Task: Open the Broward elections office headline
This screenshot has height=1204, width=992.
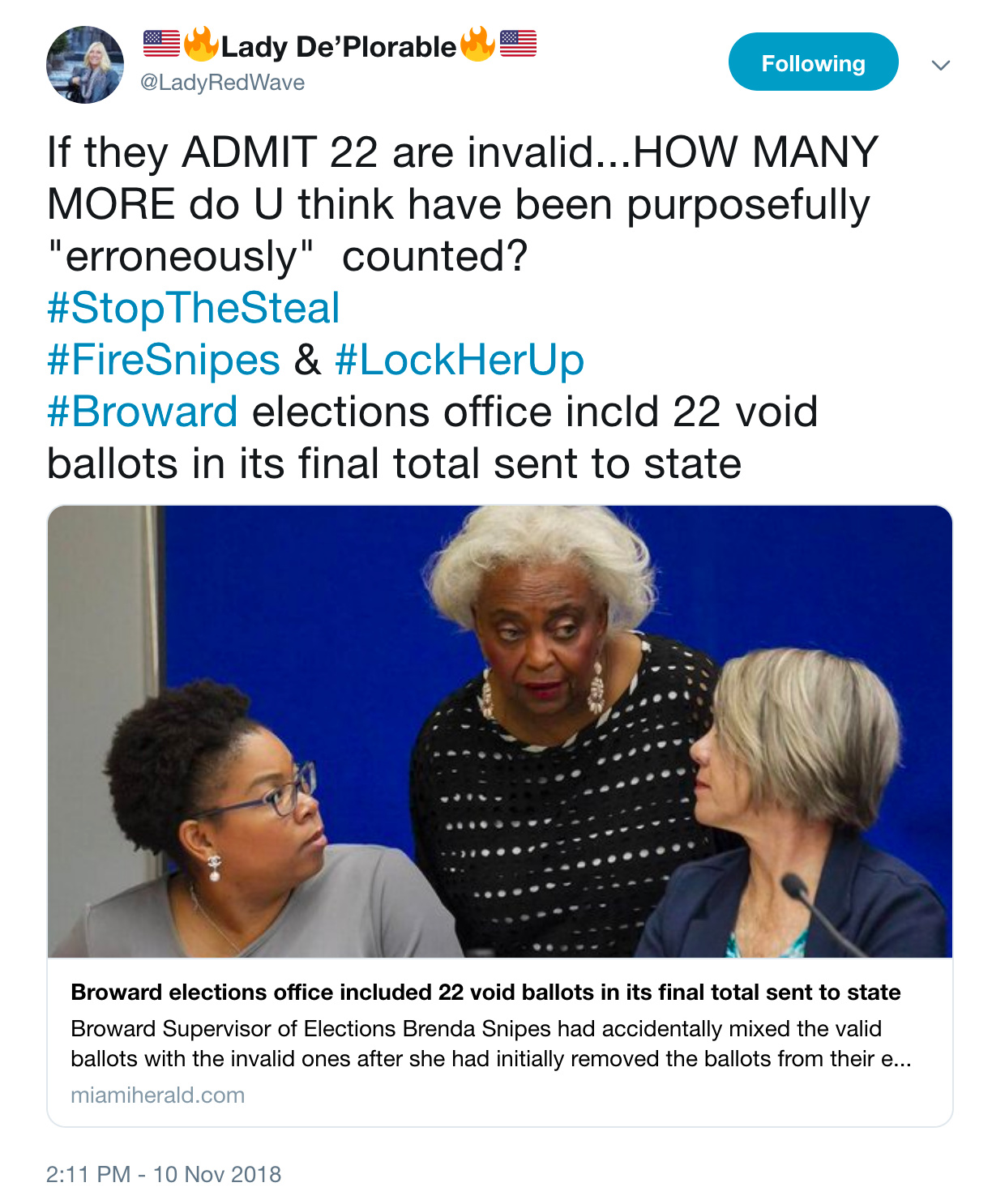Action: tap(485, 993)
